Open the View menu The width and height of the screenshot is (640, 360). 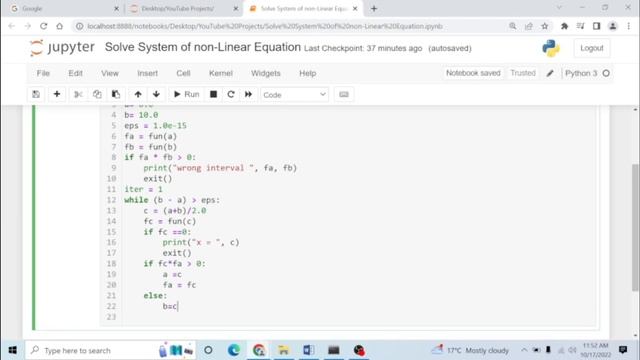[110, 73]
